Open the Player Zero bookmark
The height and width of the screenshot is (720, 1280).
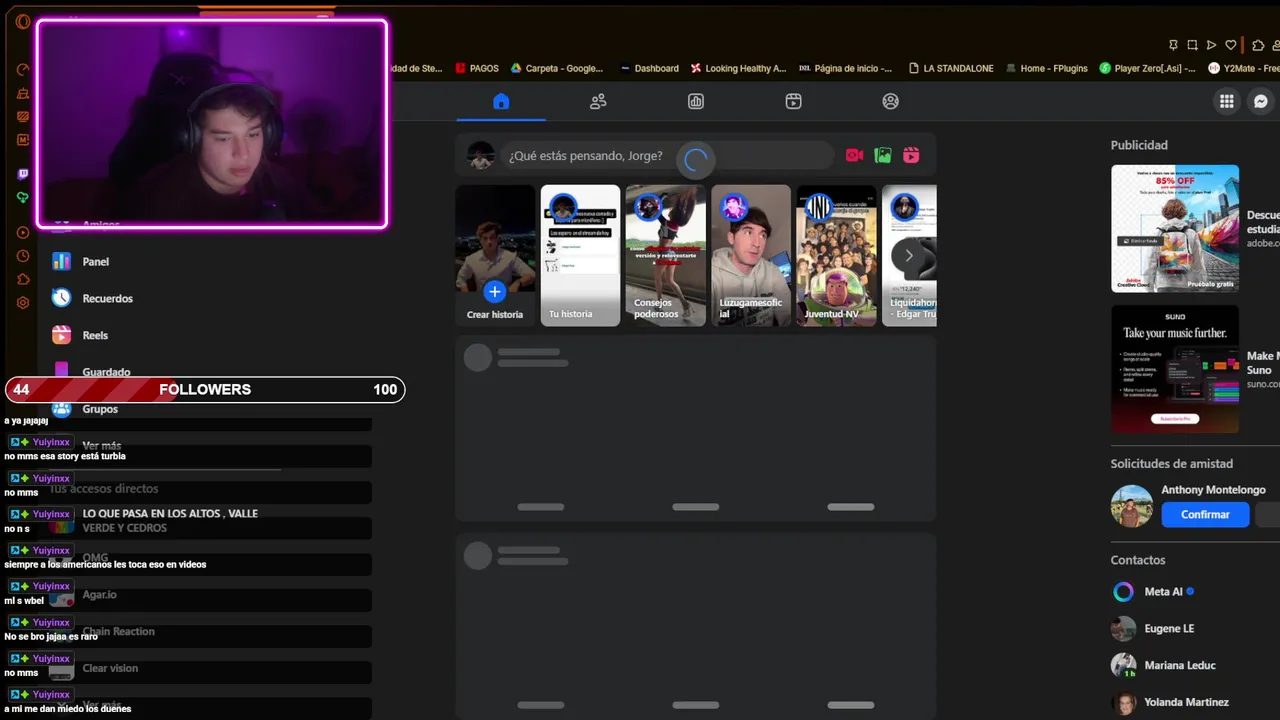pyautogui.click(x=1147, y=68)
